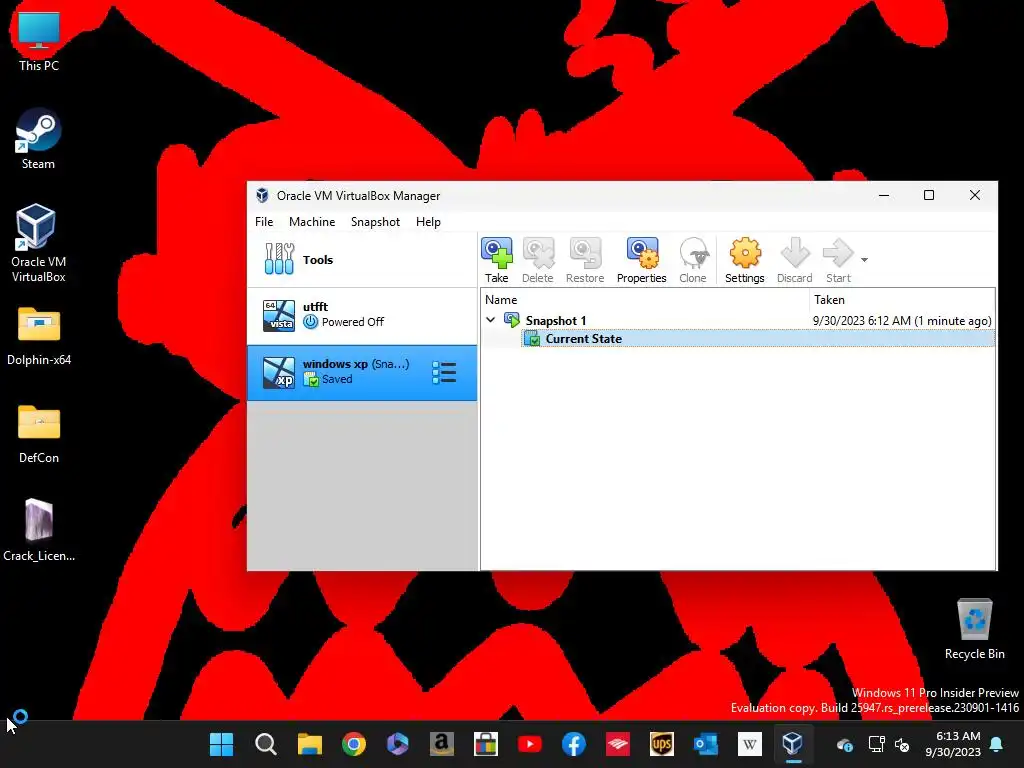Click the Restore snapshot toolbar icon
The height and width of the screenshot is (768, 1024).
coord(584,260)
